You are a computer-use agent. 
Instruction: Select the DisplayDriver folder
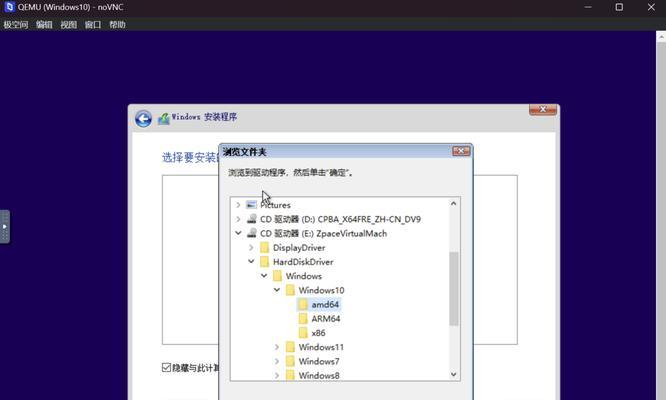click(299, 248)
